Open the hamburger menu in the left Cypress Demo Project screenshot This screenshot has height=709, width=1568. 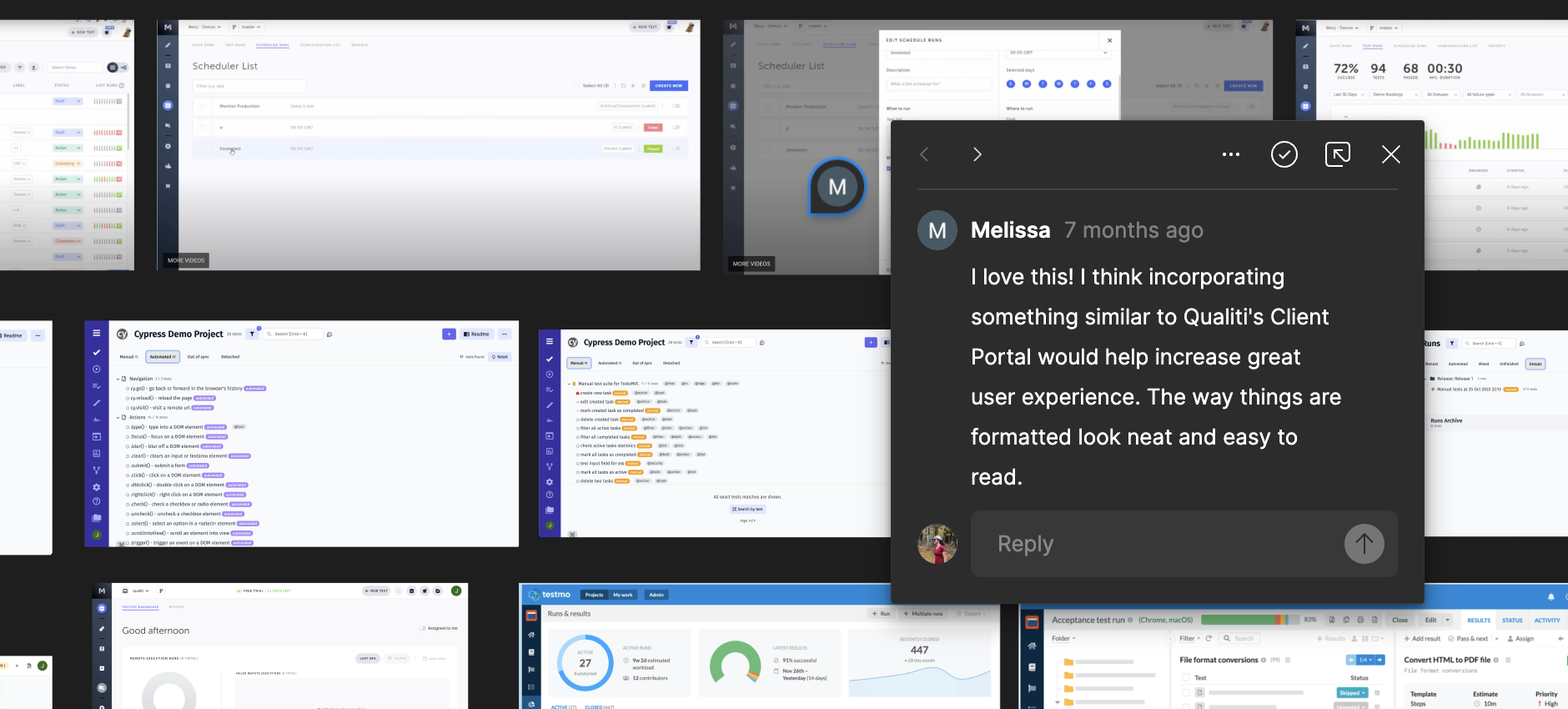97,333
